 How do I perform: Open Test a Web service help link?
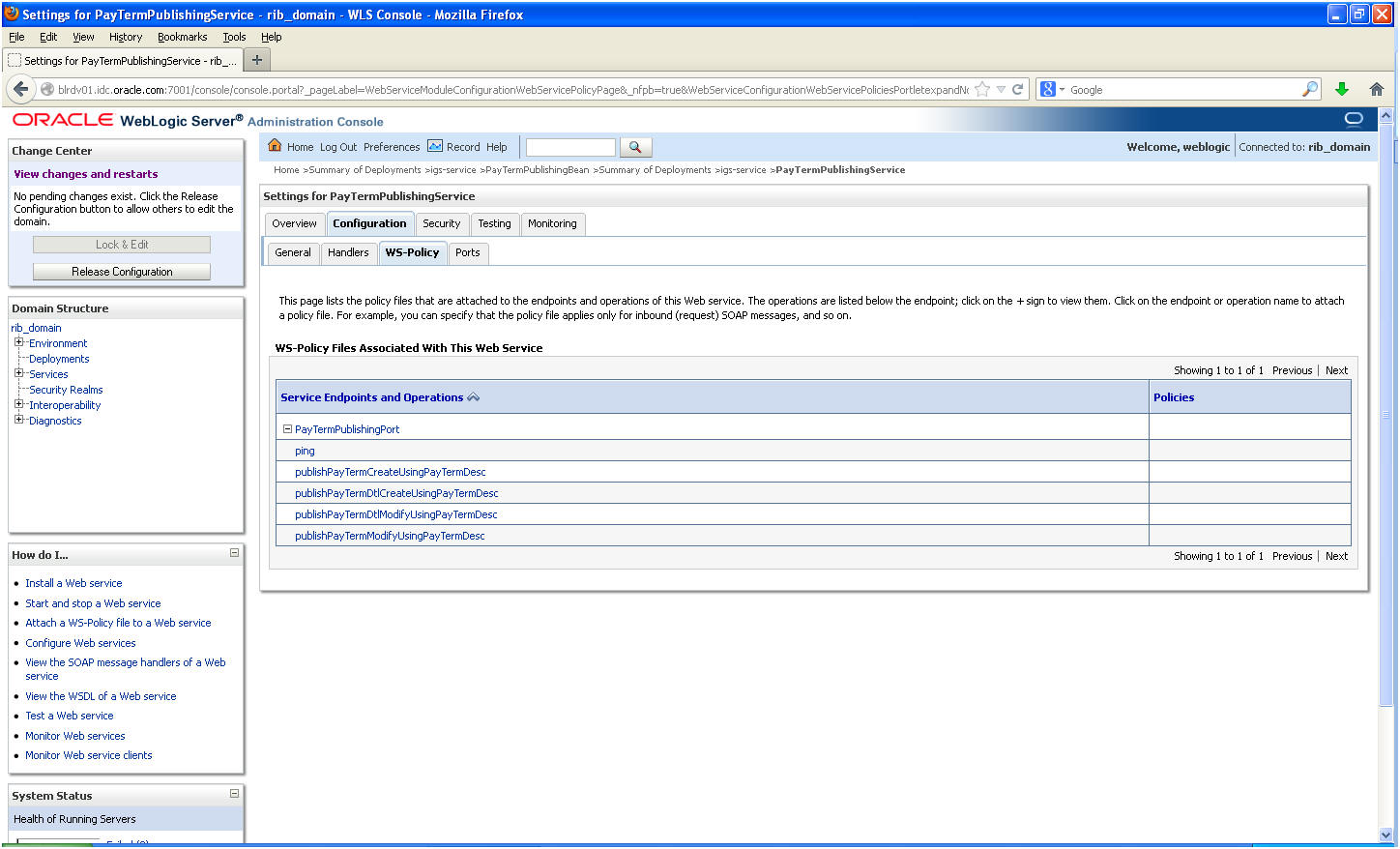70,716
